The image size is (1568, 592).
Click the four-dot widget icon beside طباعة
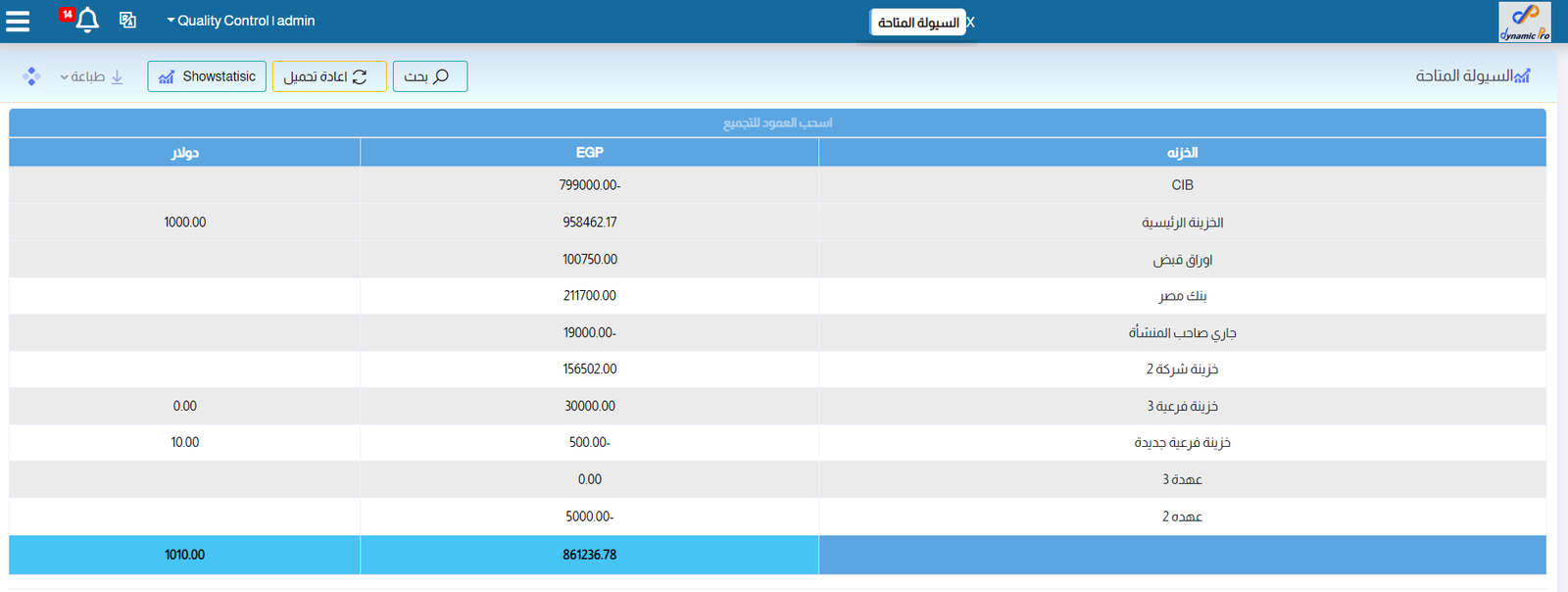(31, 76)
